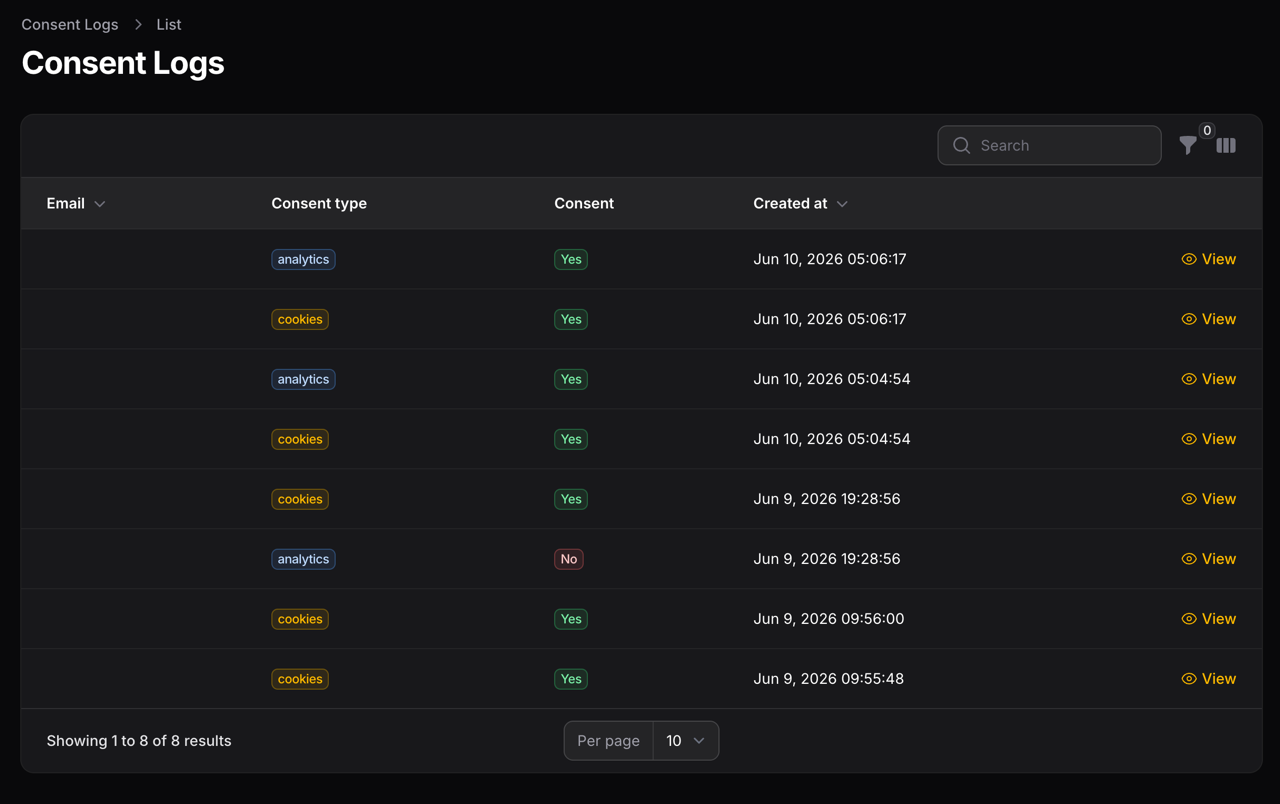Click the magnifier icon in Search
Screen dimensions: 1280x804
tap(962, 146)
